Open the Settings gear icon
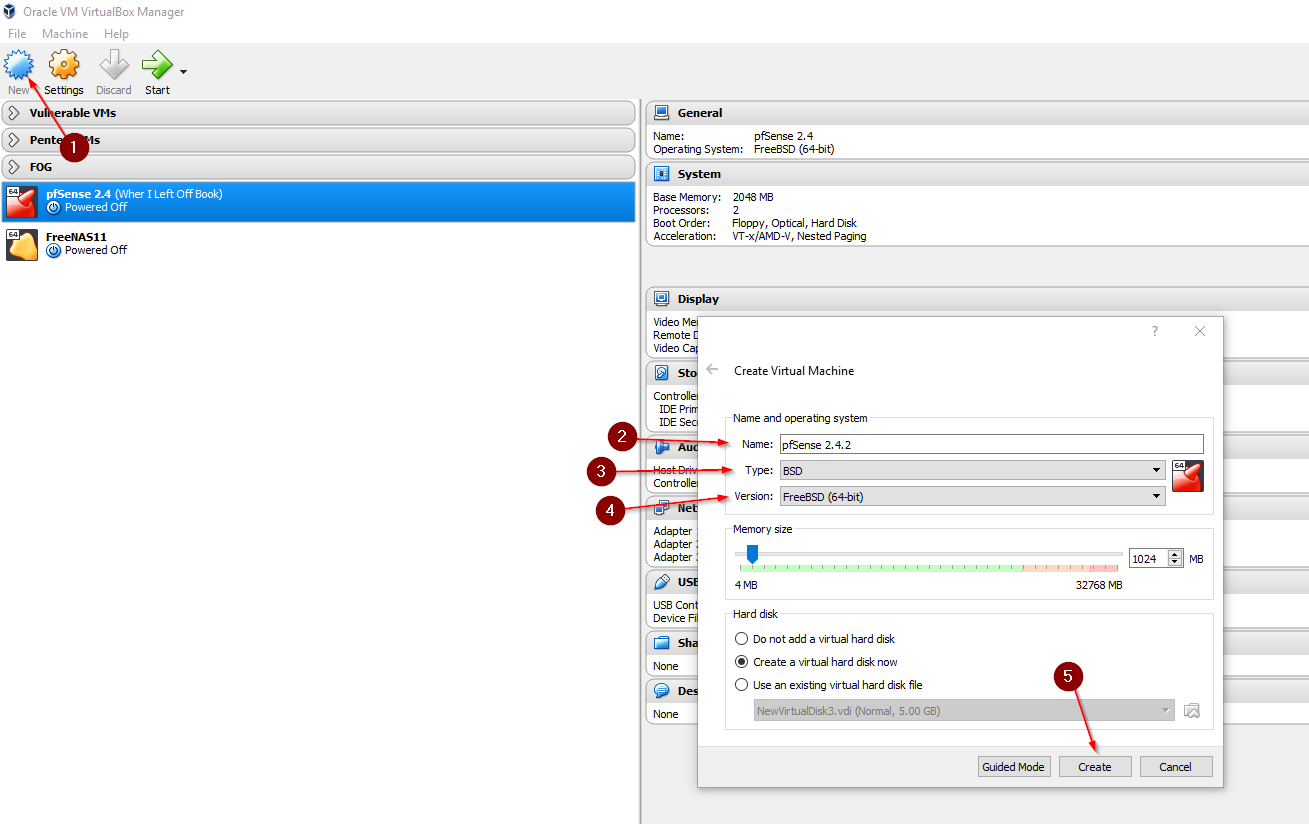This screenshot has height=824, width=1309. [64, 66]
